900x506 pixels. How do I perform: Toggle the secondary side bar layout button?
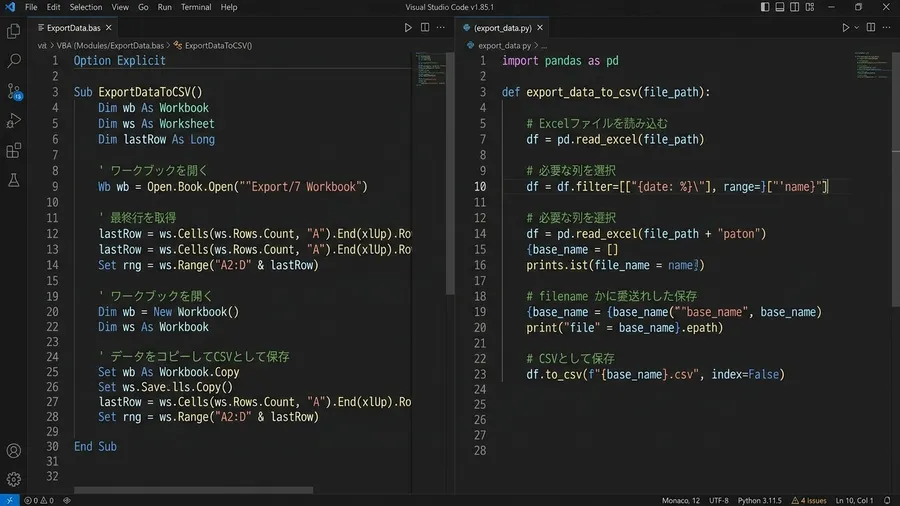(794, 7)
